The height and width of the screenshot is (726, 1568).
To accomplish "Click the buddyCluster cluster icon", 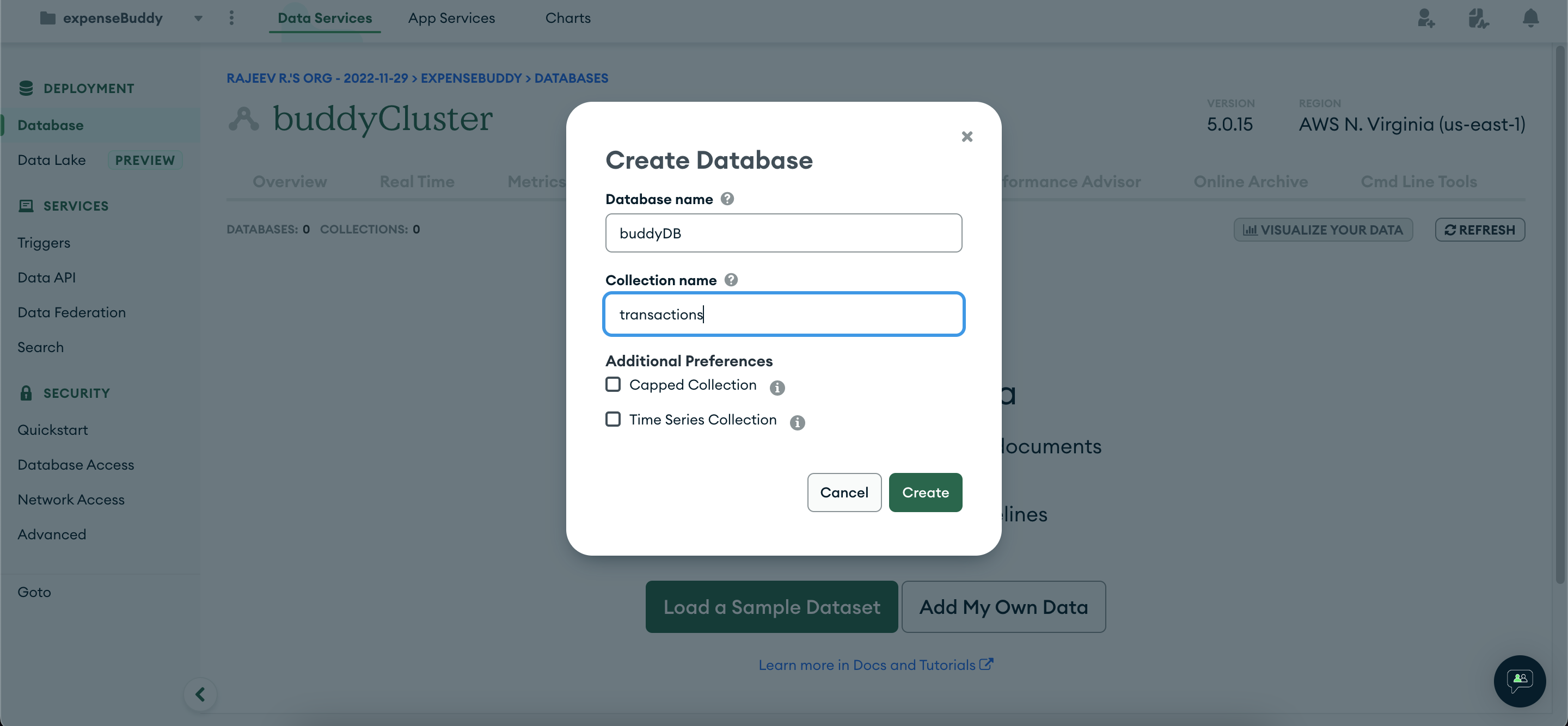I will pyautogui.click(x=243, y=119).
